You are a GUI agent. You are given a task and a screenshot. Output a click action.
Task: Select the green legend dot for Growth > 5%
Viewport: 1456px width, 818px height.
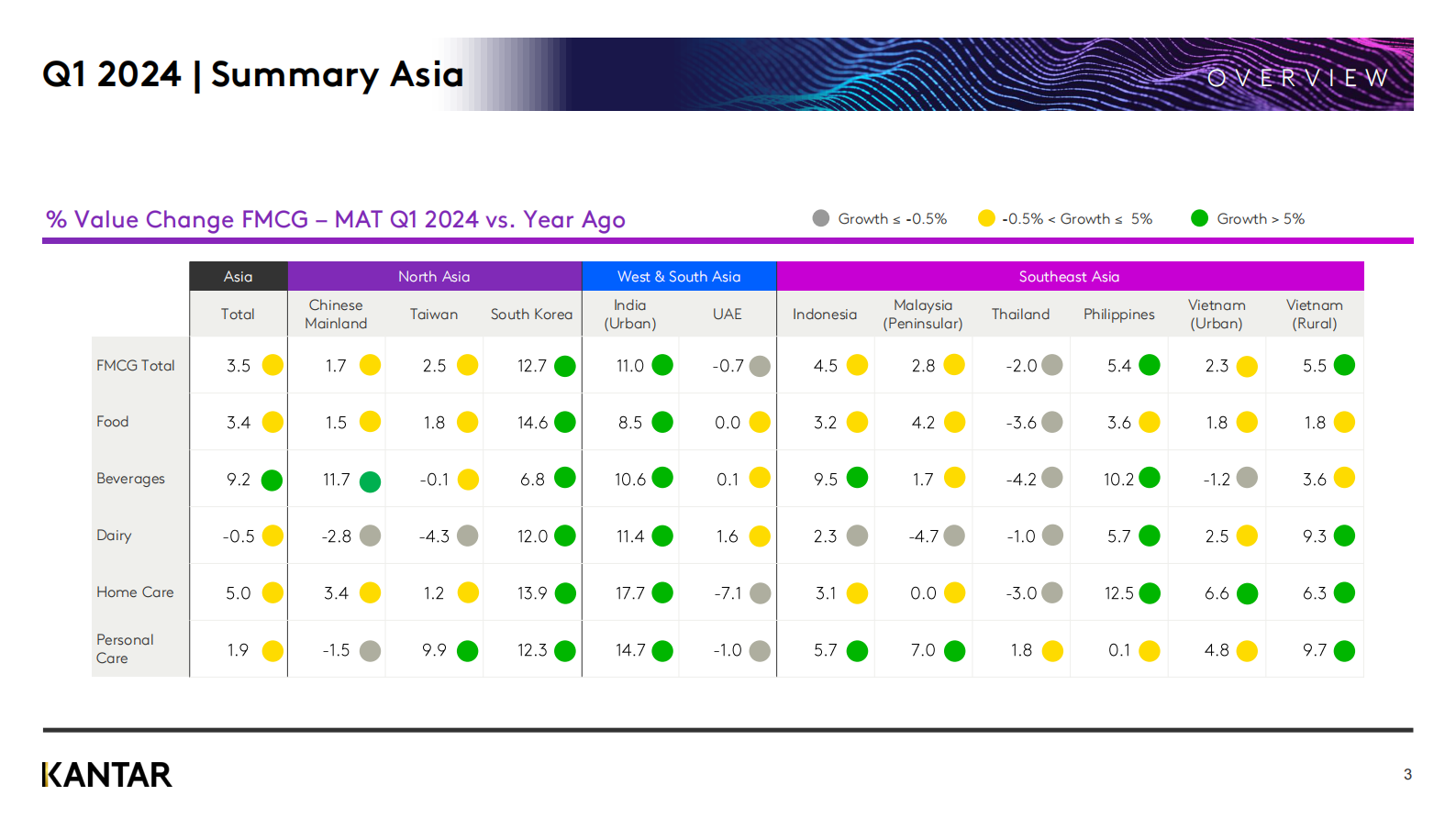1199,218
